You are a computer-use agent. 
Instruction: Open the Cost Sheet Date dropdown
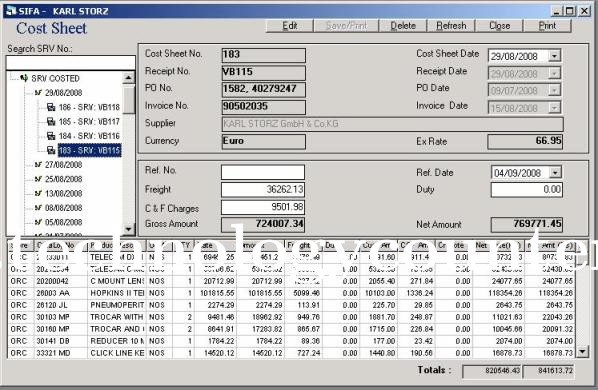tap(554, 56)
